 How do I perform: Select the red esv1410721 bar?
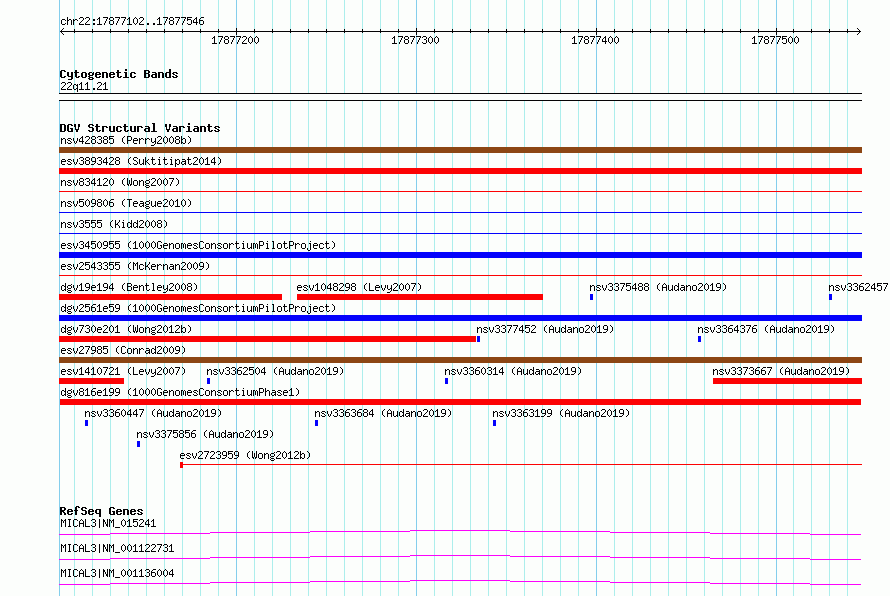[91, 381]
